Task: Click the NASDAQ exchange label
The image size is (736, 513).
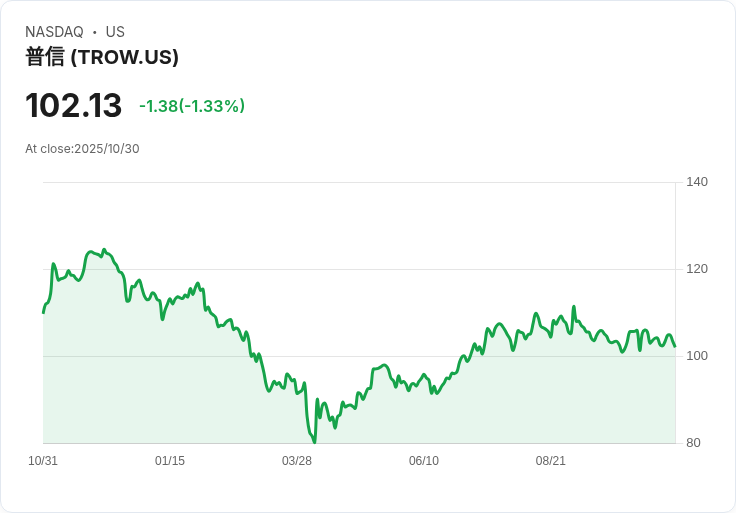Action: click(54, 32)
